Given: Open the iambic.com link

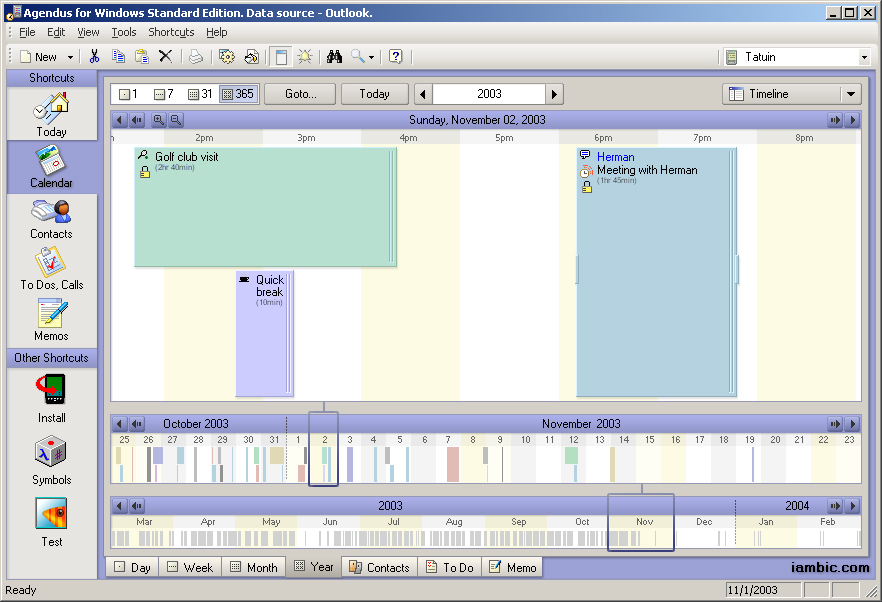Looking at the screenshot, I should 830,567.
